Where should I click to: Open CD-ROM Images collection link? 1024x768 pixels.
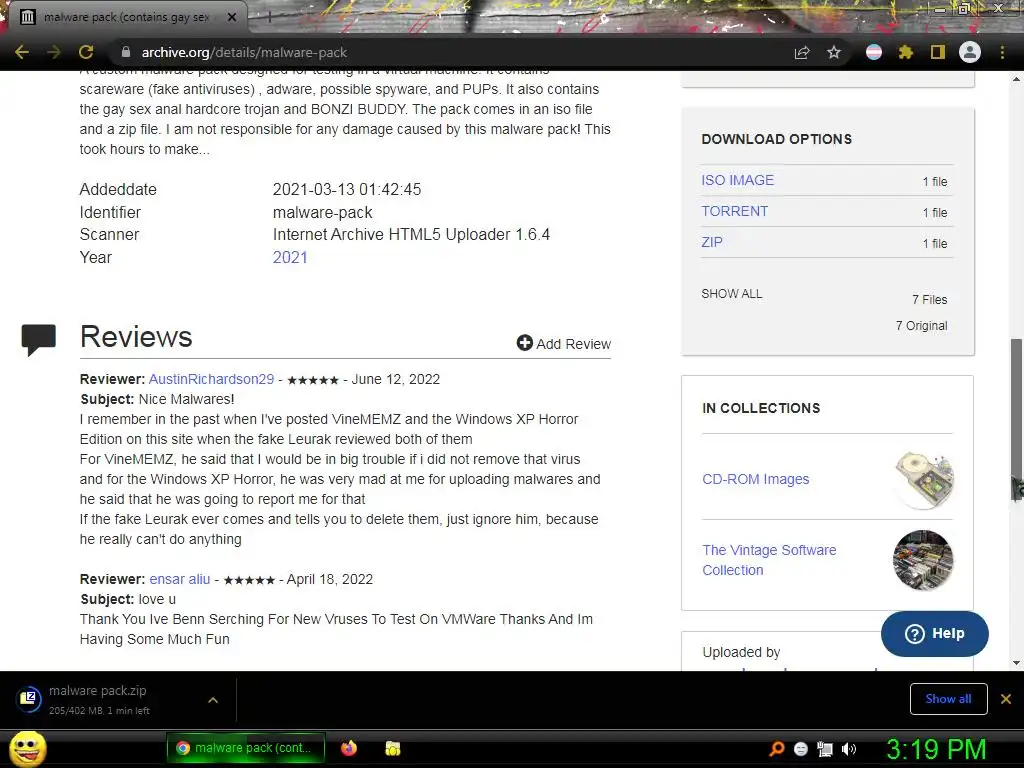756,479
